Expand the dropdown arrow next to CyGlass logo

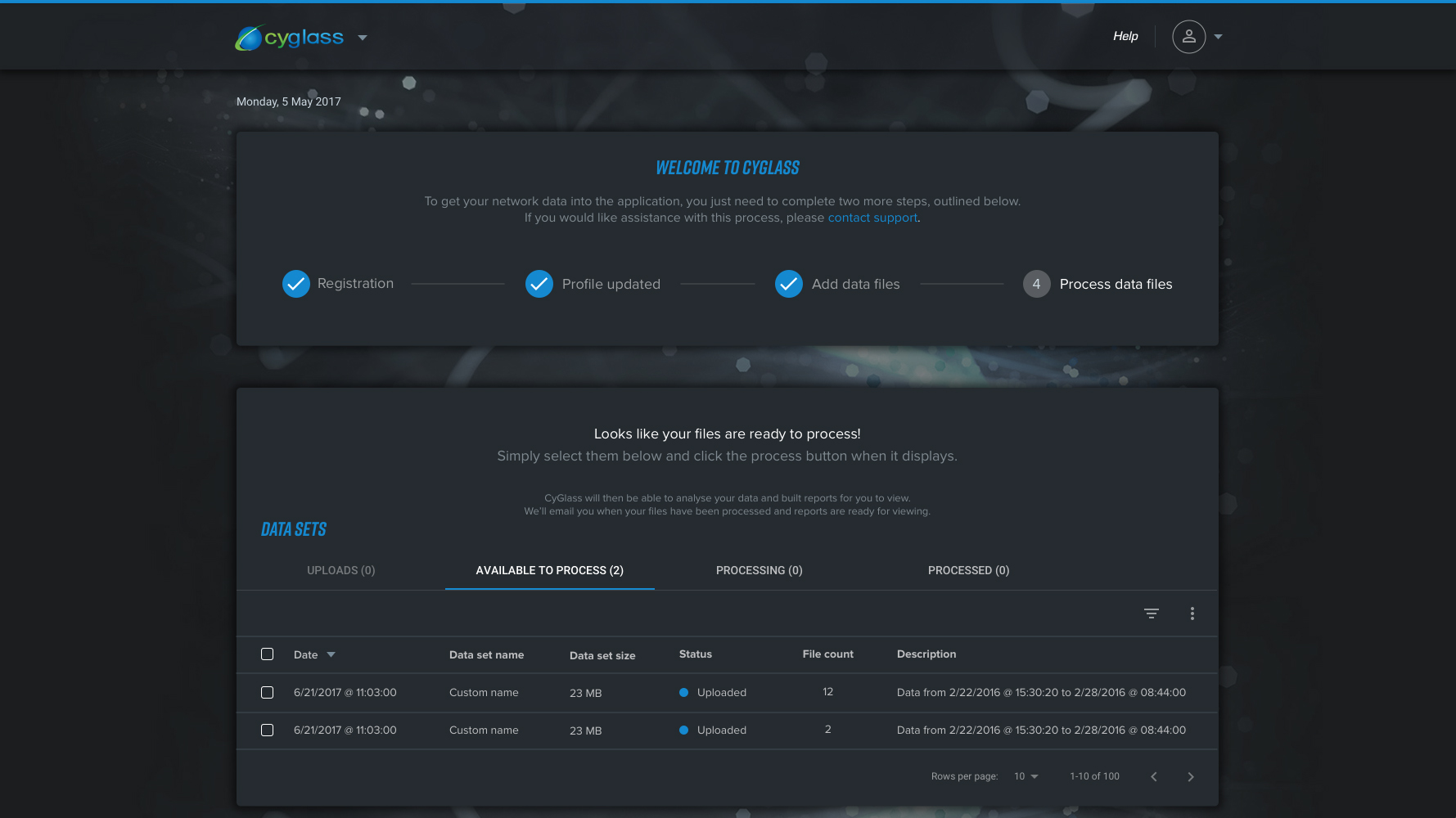click(x=363, y=38)
